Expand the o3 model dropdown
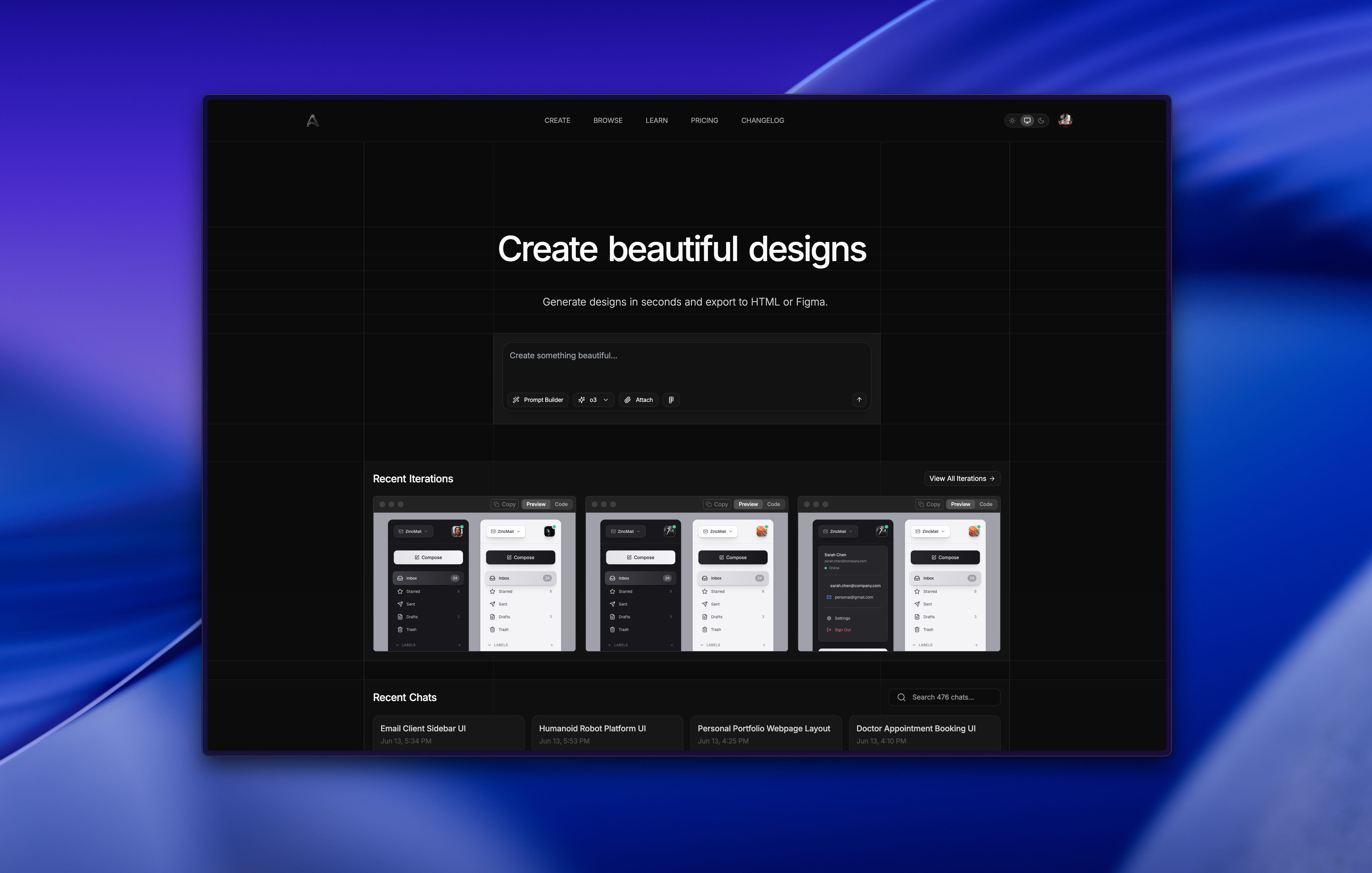The width and height of the screenshot is (1372, 873). tap(593, 400)
